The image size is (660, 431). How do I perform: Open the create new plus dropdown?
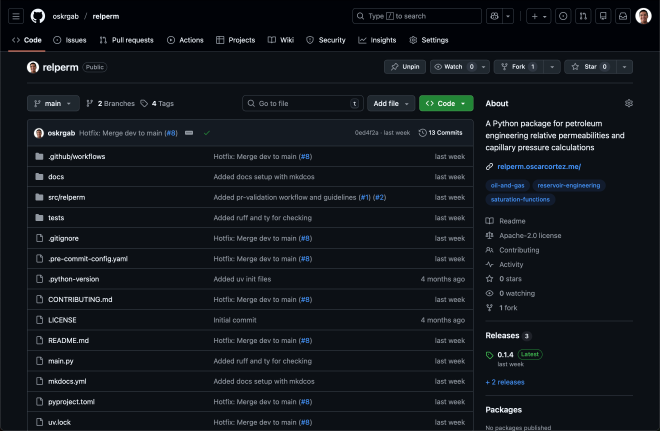tap(538, 16)
